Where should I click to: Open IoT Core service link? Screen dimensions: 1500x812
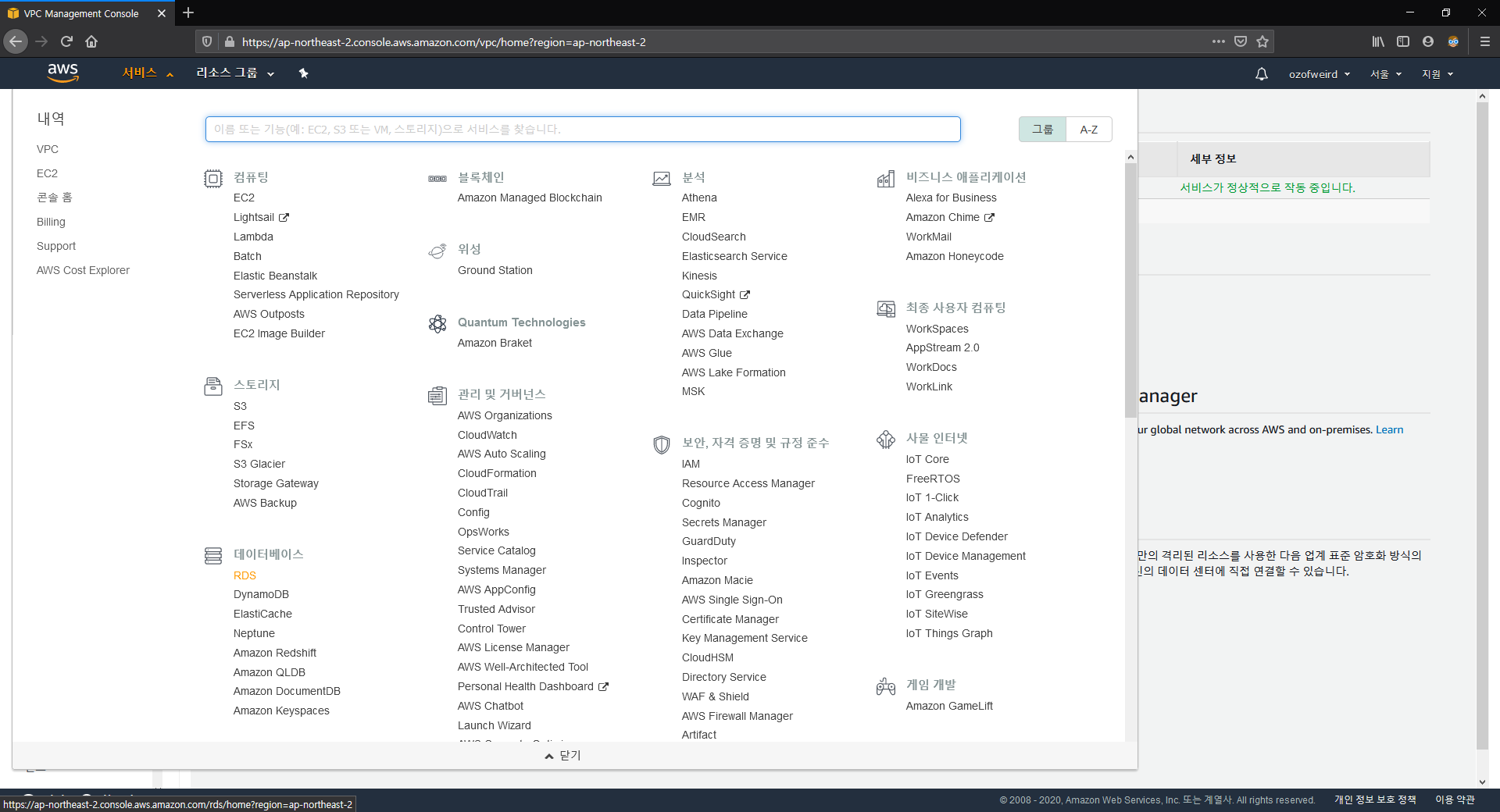click(x=927, y=459)
